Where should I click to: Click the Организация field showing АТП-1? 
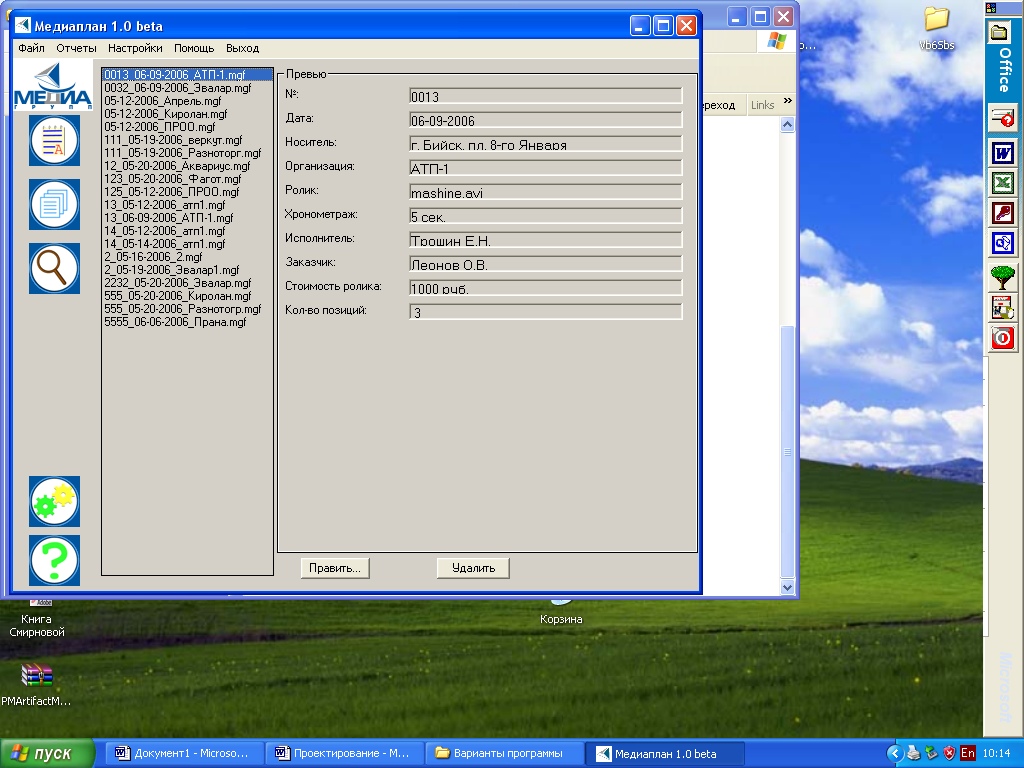click(545, 168)
